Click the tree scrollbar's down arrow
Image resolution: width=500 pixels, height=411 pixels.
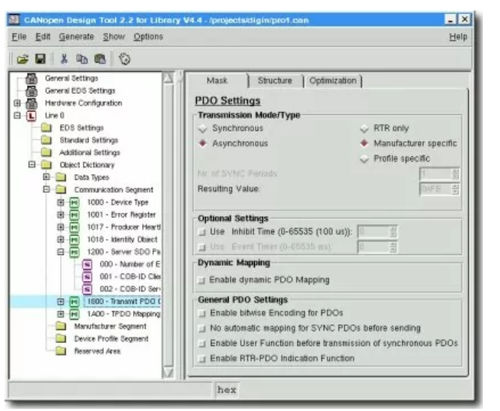point(168,372)
